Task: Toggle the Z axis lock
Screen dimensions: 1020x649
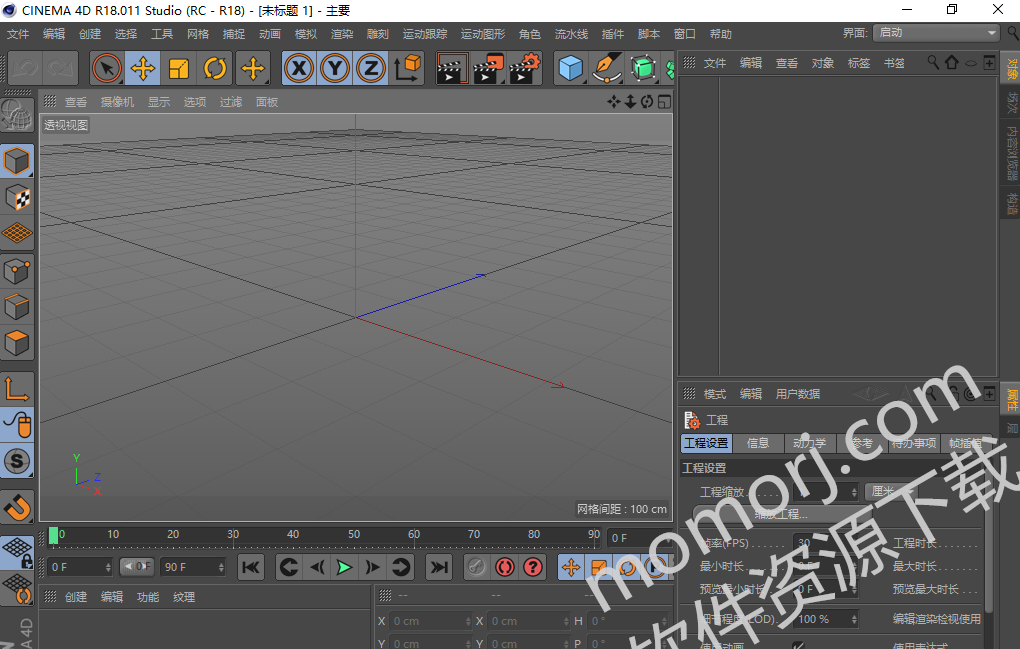Action: 370,68
